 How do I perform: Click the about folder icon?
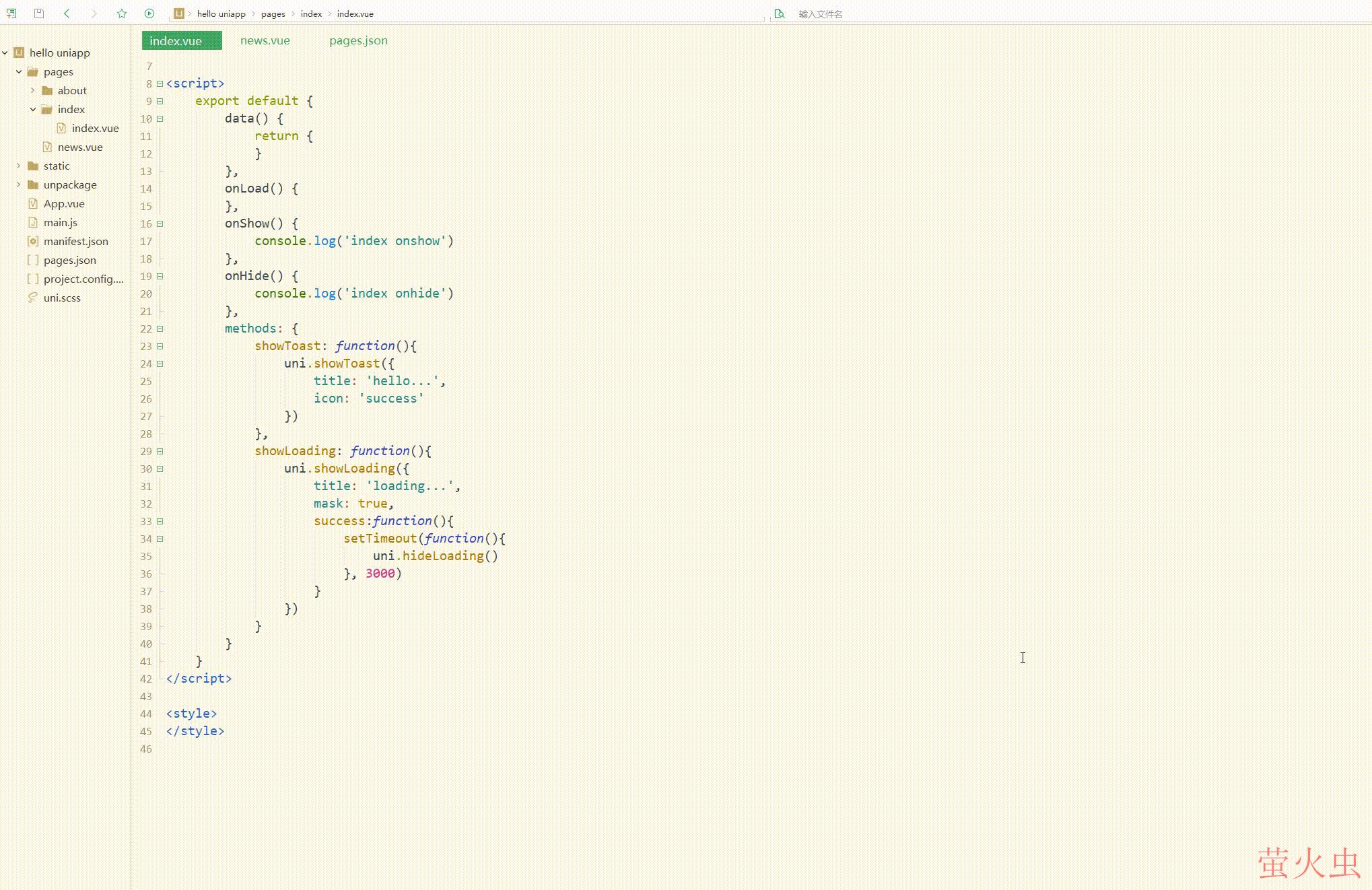coord(47,90)
